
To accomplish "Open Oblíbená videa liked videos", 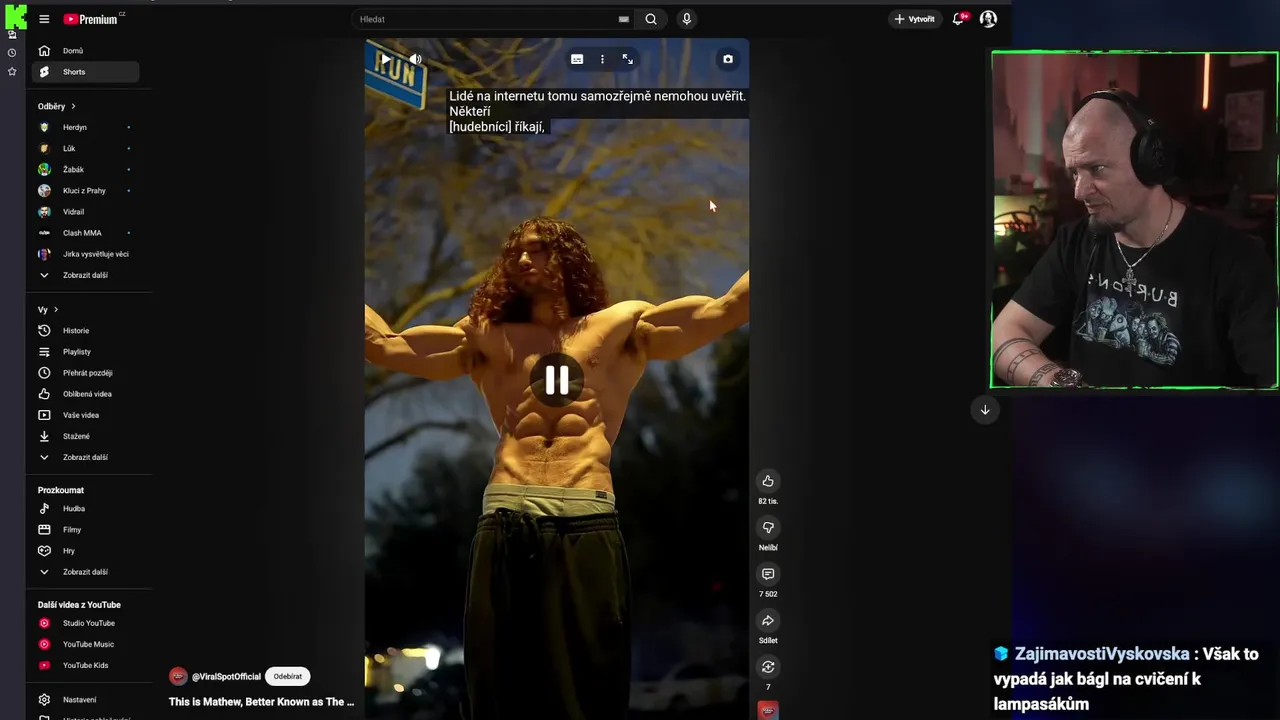I will pos(85,394).
